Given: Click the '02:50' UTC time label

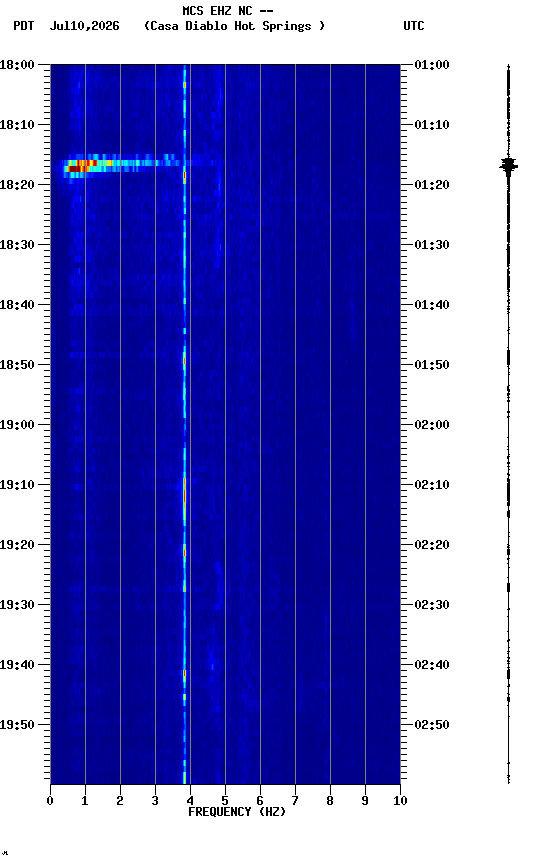Looking at the screenshot, I should (432, 725).
